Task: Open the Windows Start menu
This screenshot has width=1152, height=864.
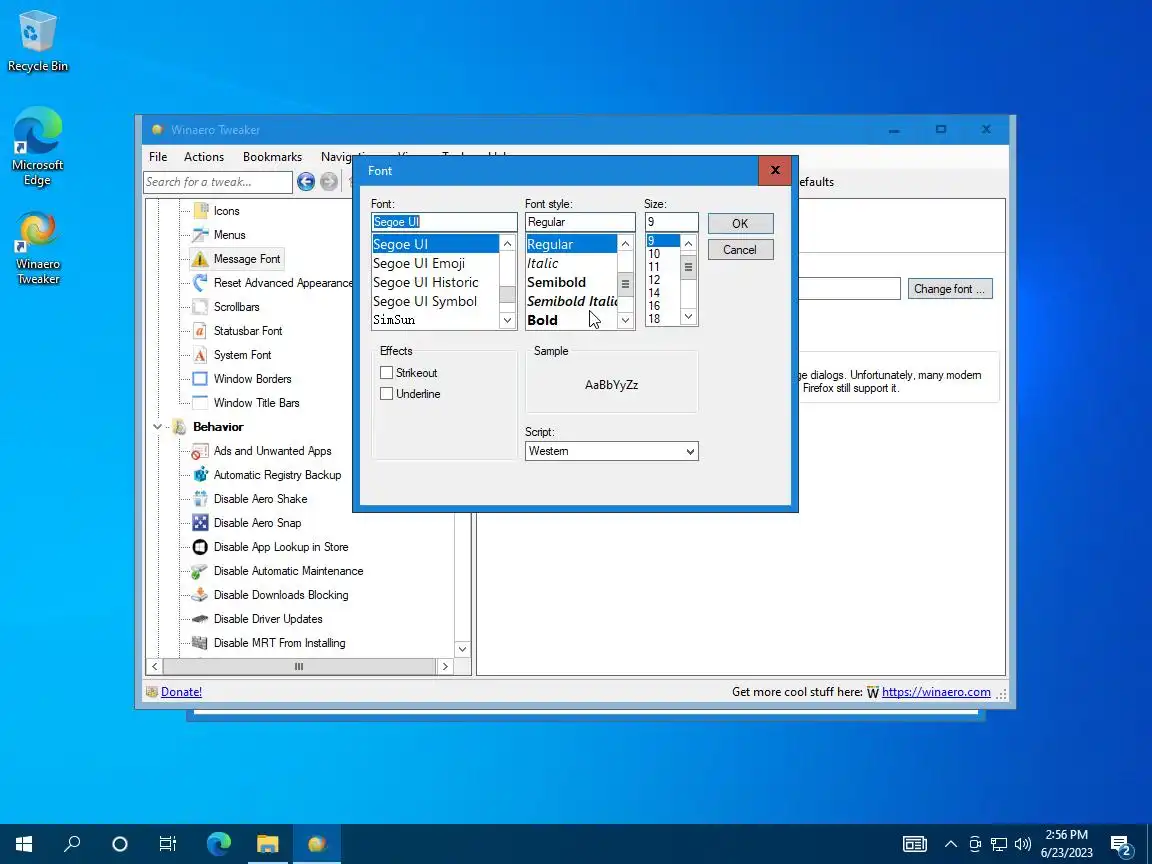Action: click(24, 843)
